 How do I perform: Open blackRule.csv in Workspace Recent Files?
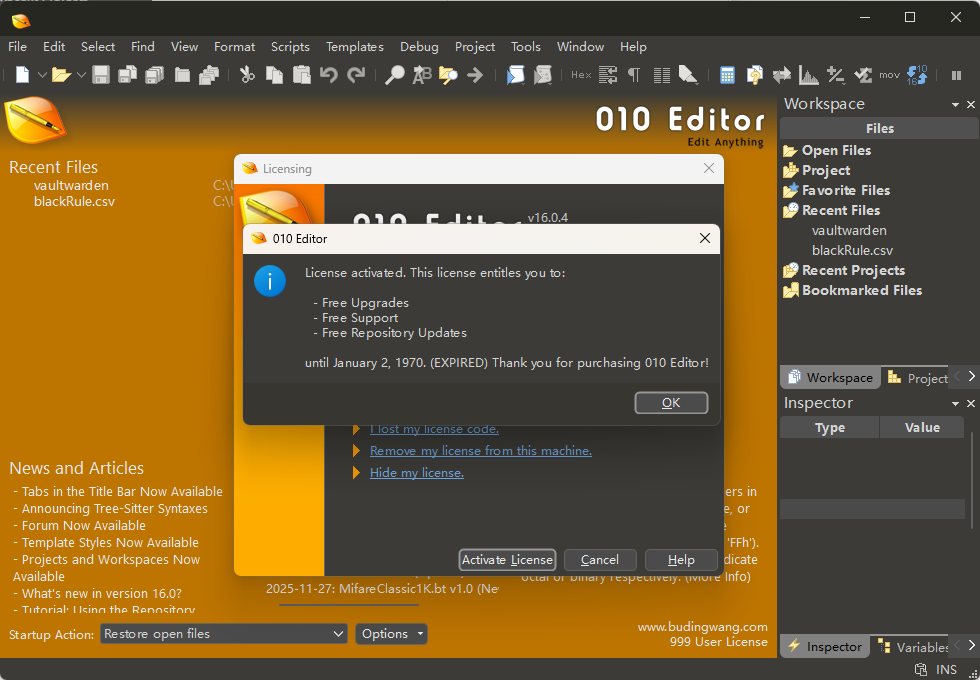click(x=852, y=251)
